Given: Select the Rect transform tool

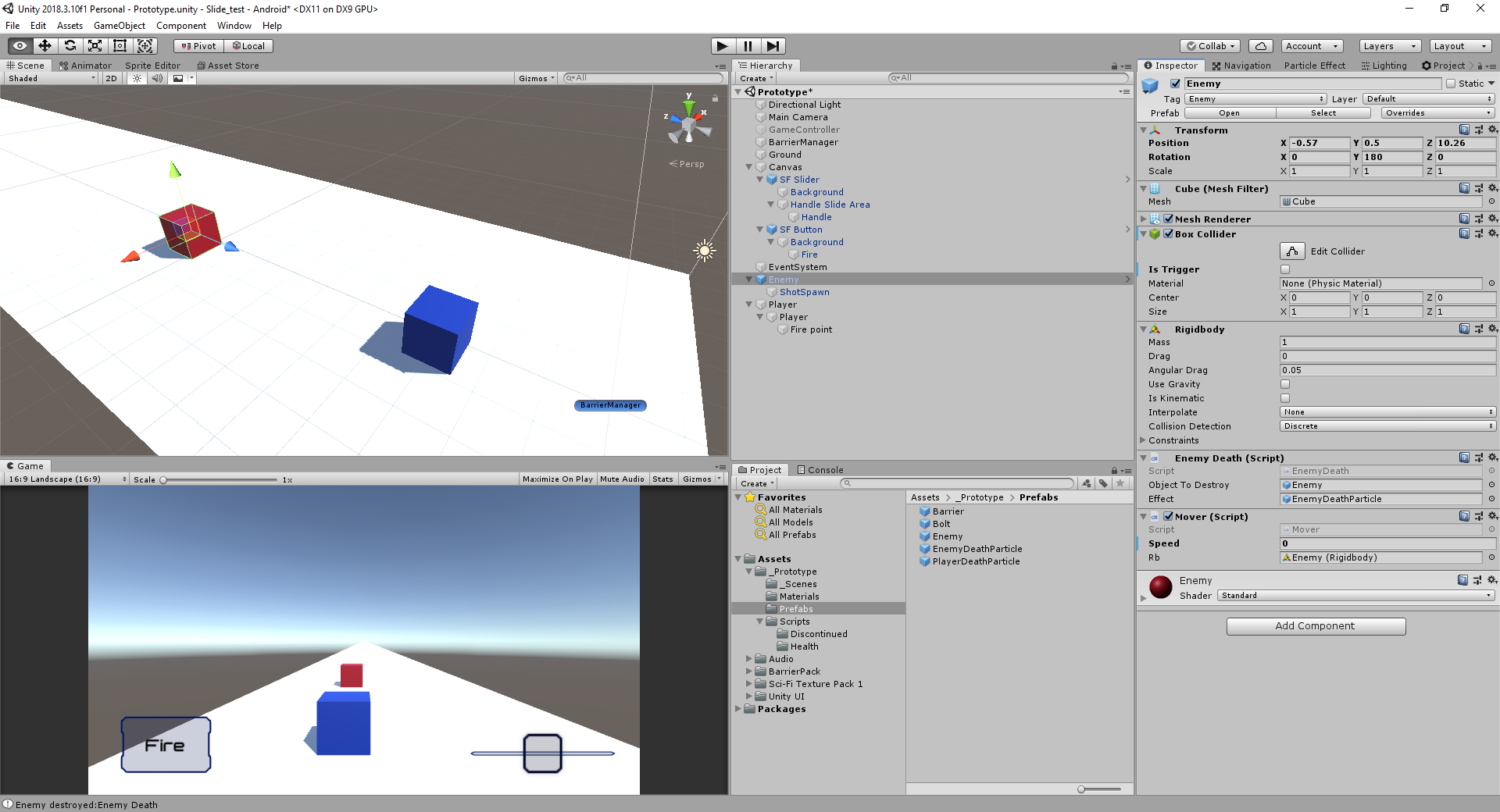Looking at the screenshot, I should pos(120,46).
